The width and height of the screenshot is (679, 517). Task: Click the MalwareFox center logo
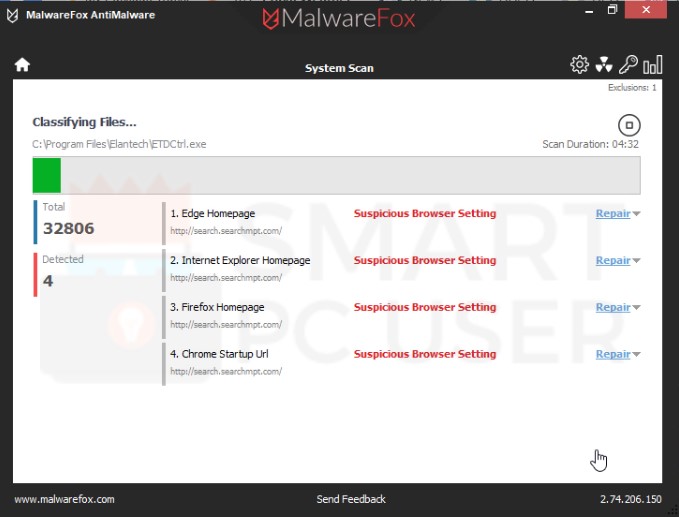tap(339, 19)
